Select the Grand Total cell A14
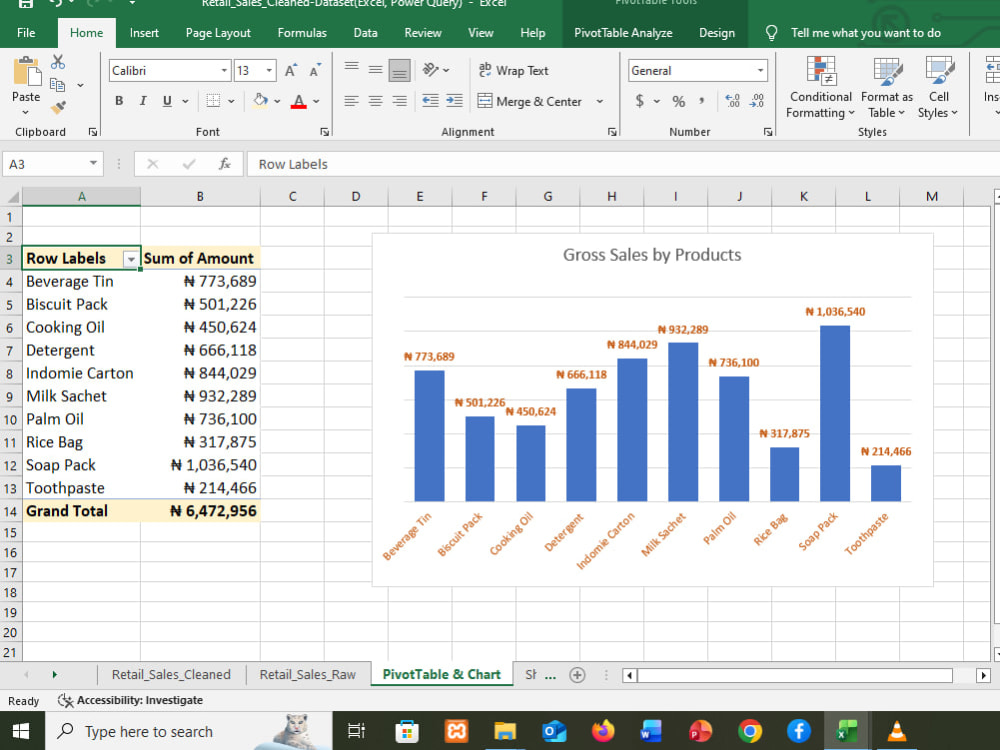Viewport: 1000px width, 750px height. point(81,511)
